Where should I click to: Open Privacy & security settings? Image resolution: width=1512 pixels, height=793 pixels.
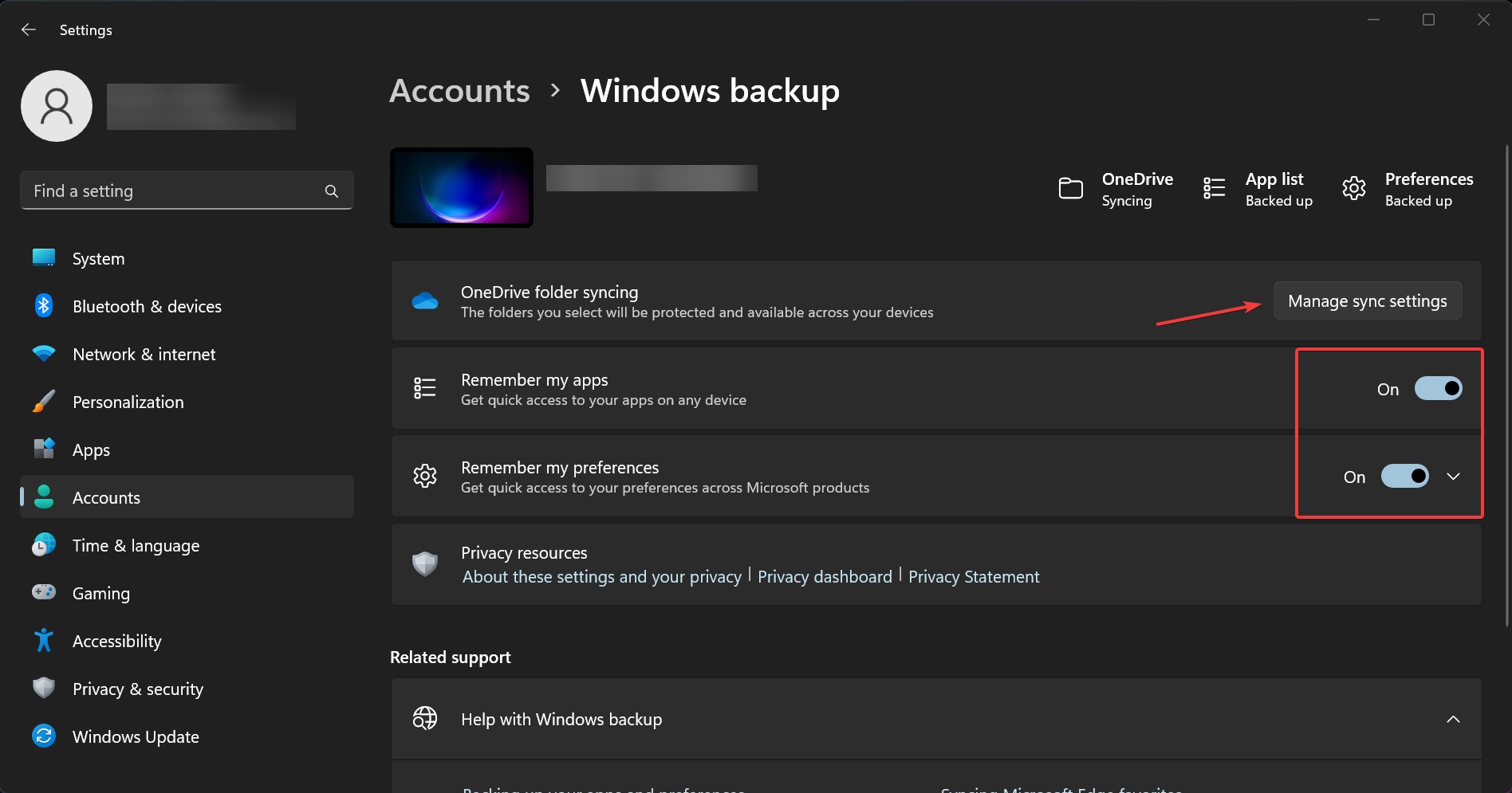pyautogui.click(x=187, y=689)
